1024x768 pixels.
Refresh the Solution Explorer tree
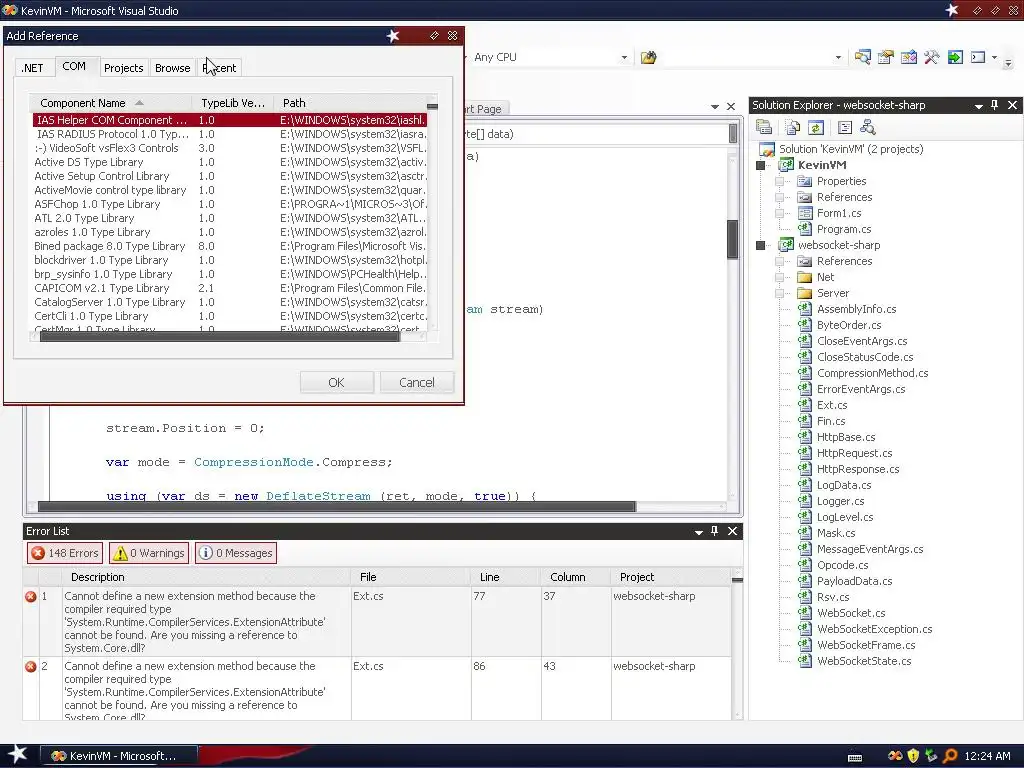point(816,127)
